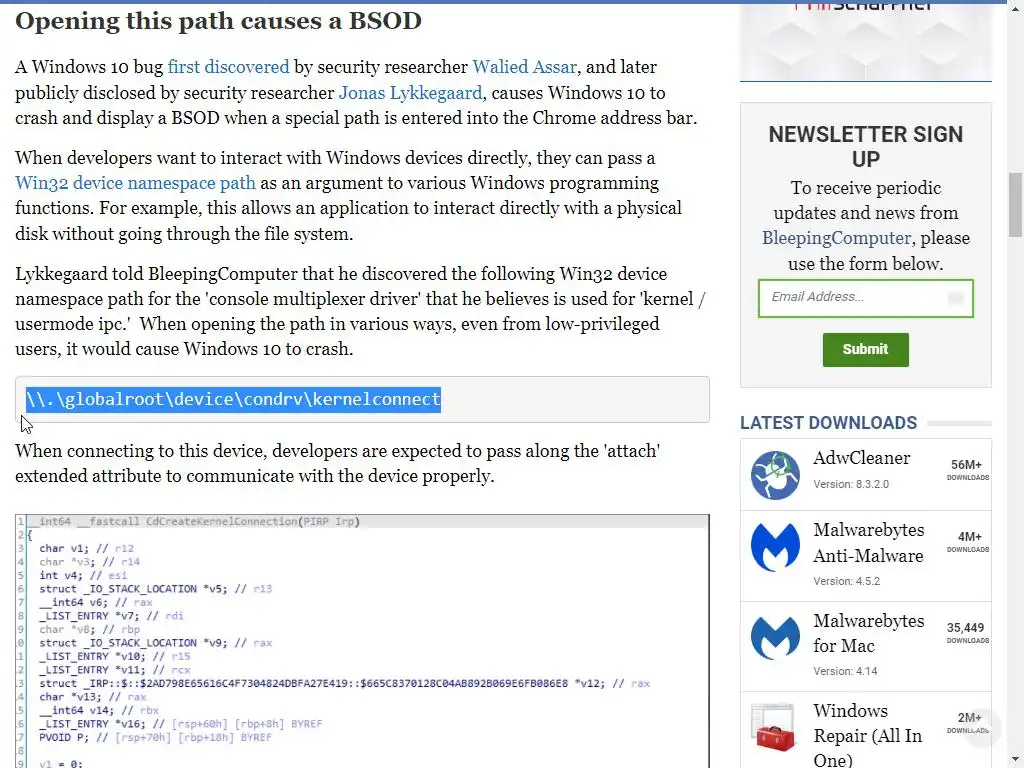Click the 'Opening this path causes a BSOD' heading
Image resolution: width=1024 pixels, height=768 pixels.
click(x=218, y=21)
